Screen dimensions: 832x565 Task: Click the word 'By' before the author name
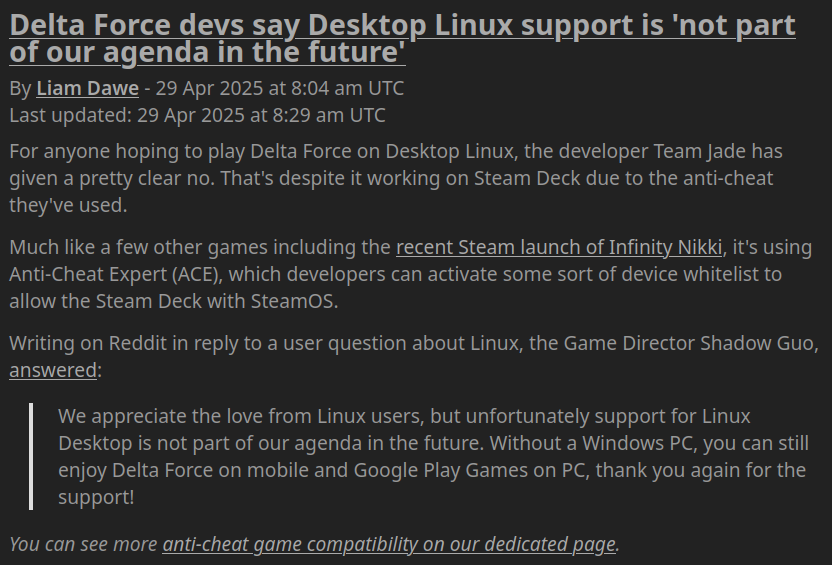pyautogui.click(x=20, y=89)
